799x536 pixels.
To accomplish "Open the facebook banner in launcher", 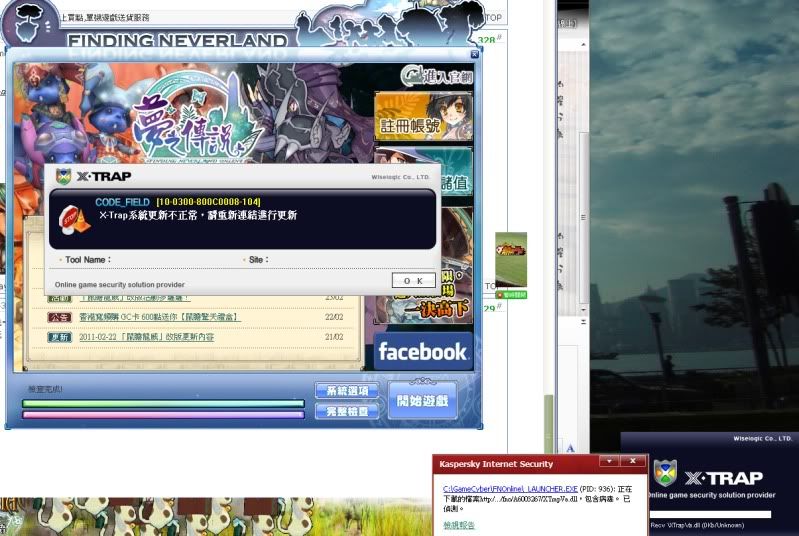I will tap(423, 352).
